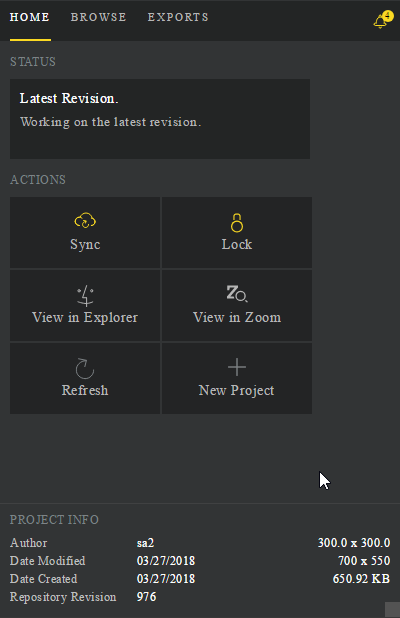
Task: Click the View in Explorer label
Action: (x=85, y=317)
